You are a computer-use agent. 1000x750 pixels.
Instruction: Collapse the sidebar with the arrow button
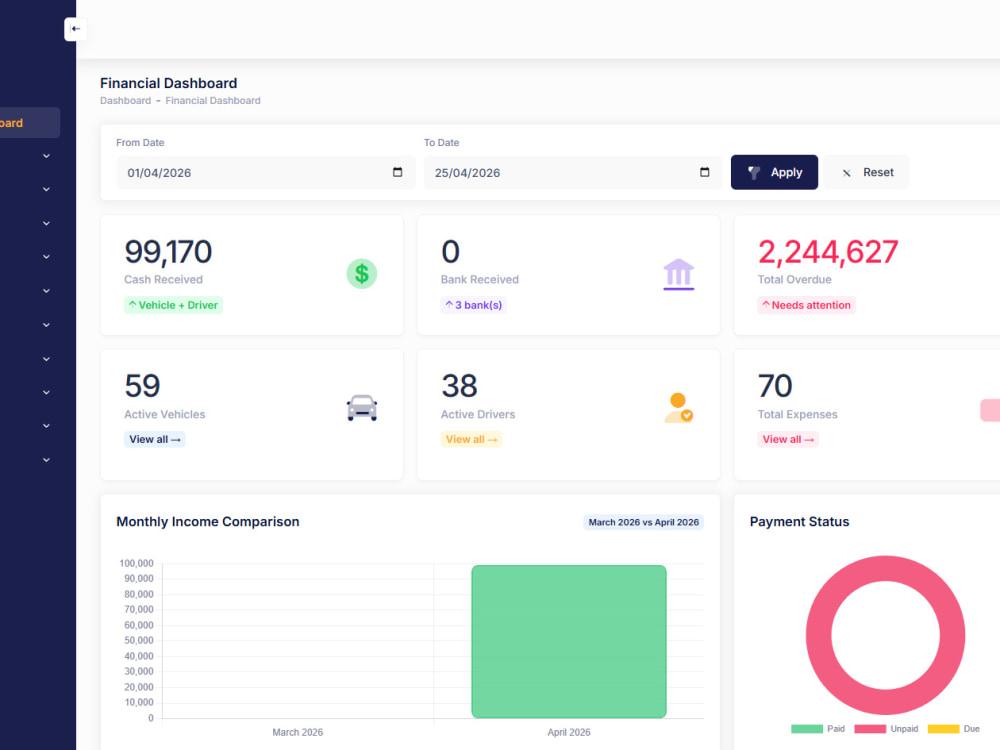tap(75, 29)
